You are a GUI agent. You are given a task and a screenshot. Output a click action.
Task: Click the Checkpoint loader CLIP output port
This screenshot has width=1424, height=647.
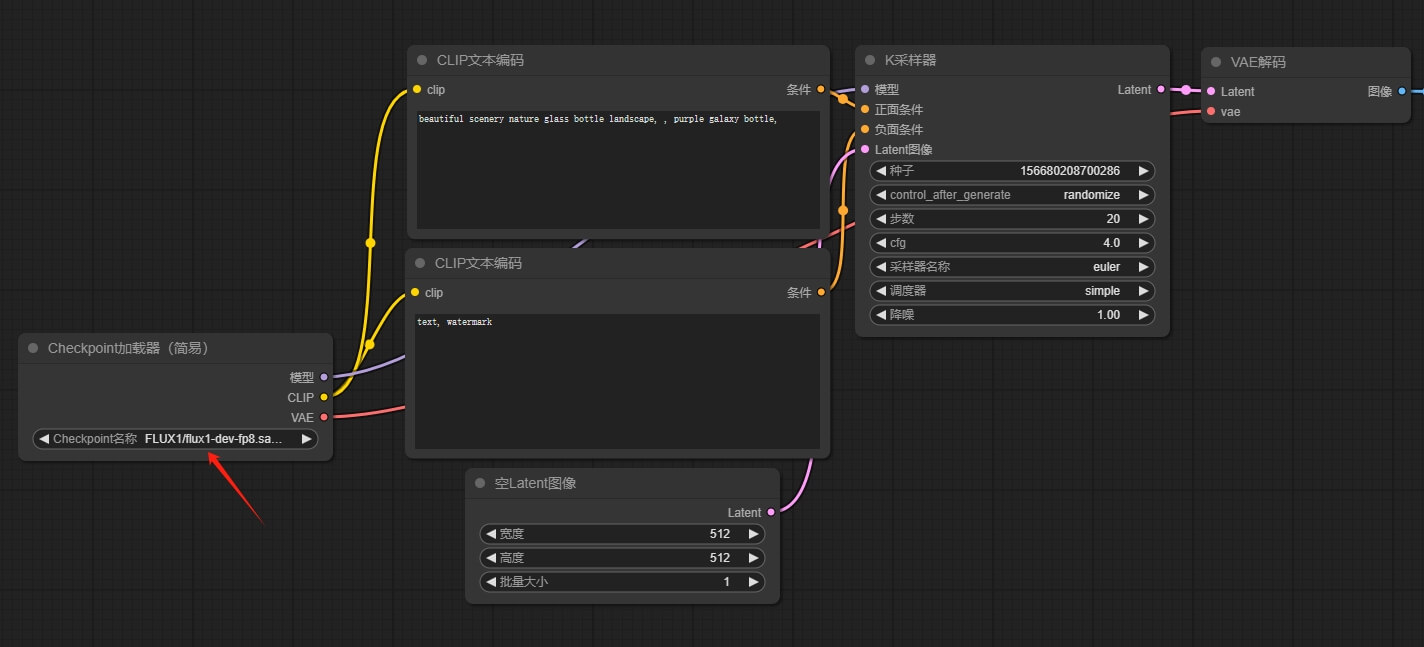pos(324,397)
